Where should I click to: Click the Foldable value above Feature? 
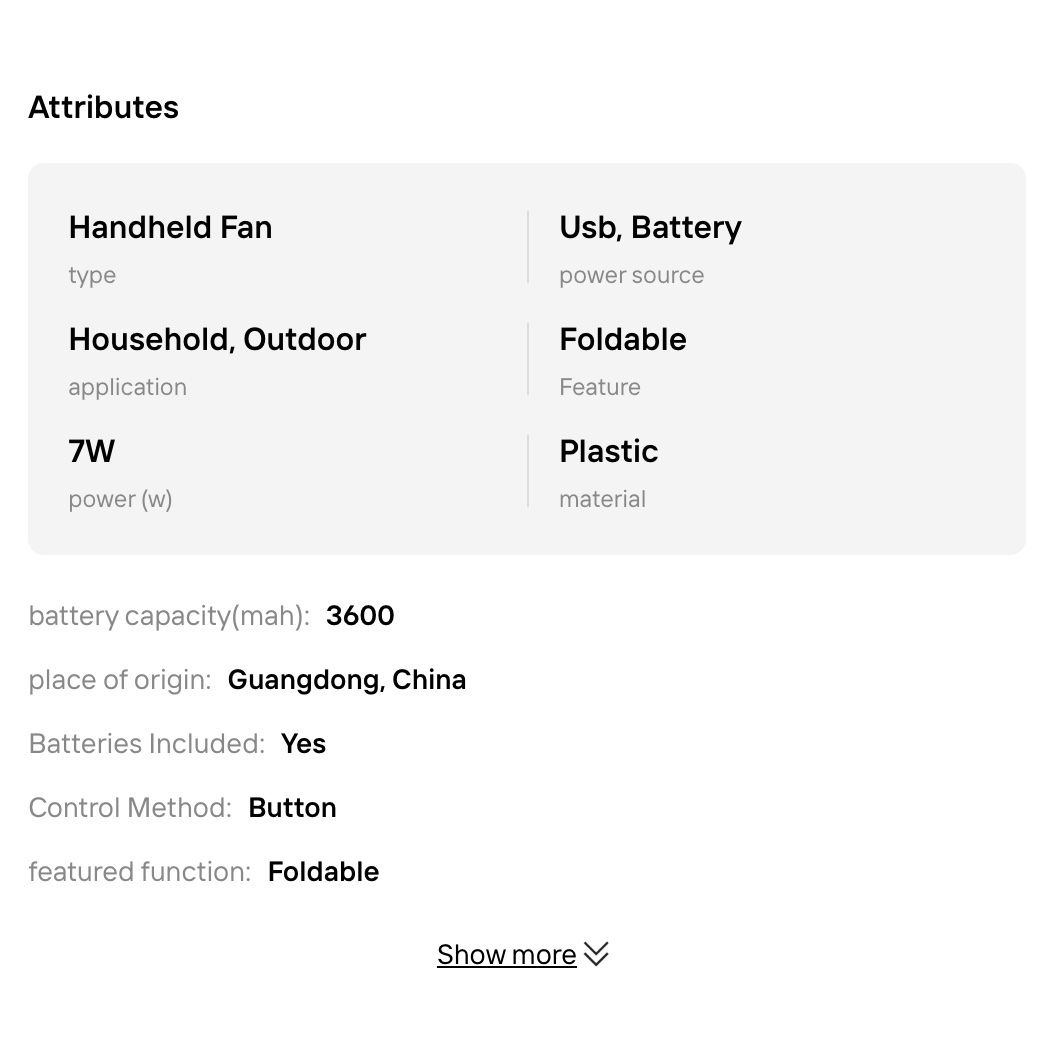click(622, 339)
